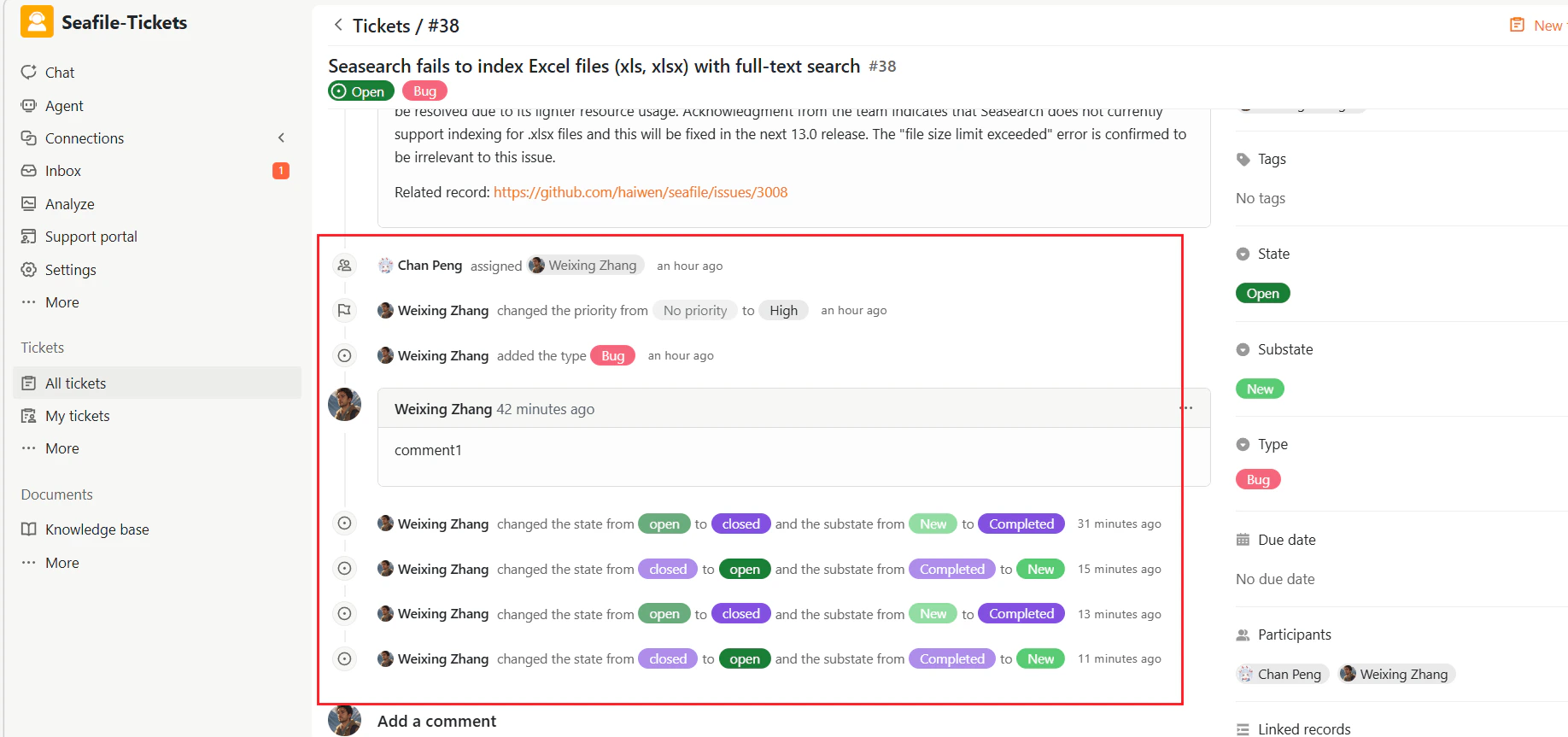The height and width of the screenshot is (737, 1568).
Task: Click Weixing Zhang avatar beside comment1
Action: pyautogui.click(x=345, y=405)
